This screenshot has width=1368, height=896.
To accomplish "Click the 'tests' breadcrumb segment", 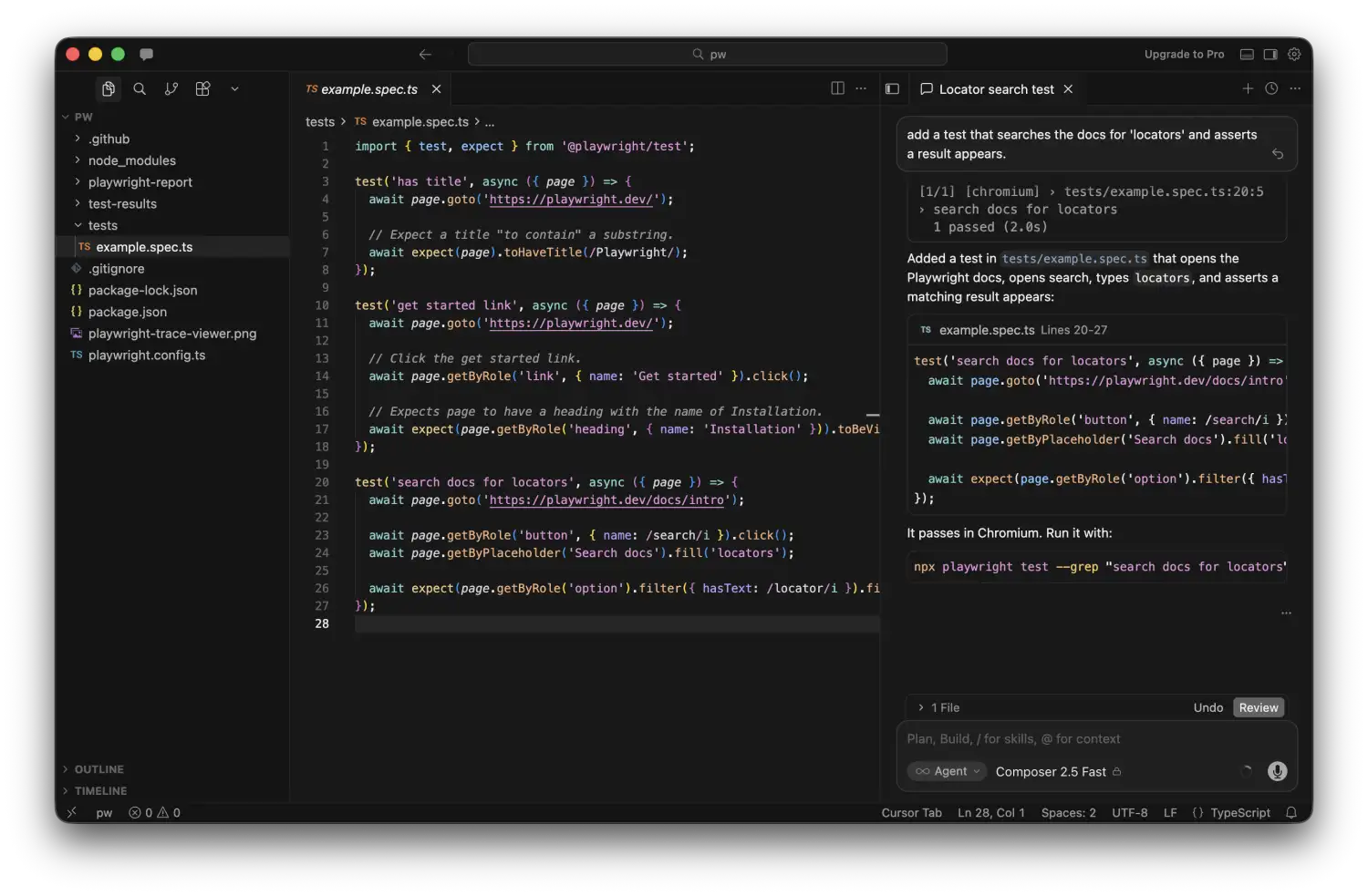I will (x=320, y=122).
